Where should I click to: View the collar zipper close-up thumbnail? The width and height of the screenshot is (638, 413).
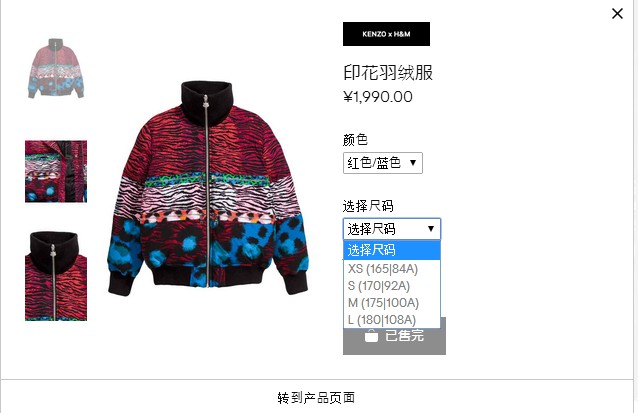(x=56, y=276)
